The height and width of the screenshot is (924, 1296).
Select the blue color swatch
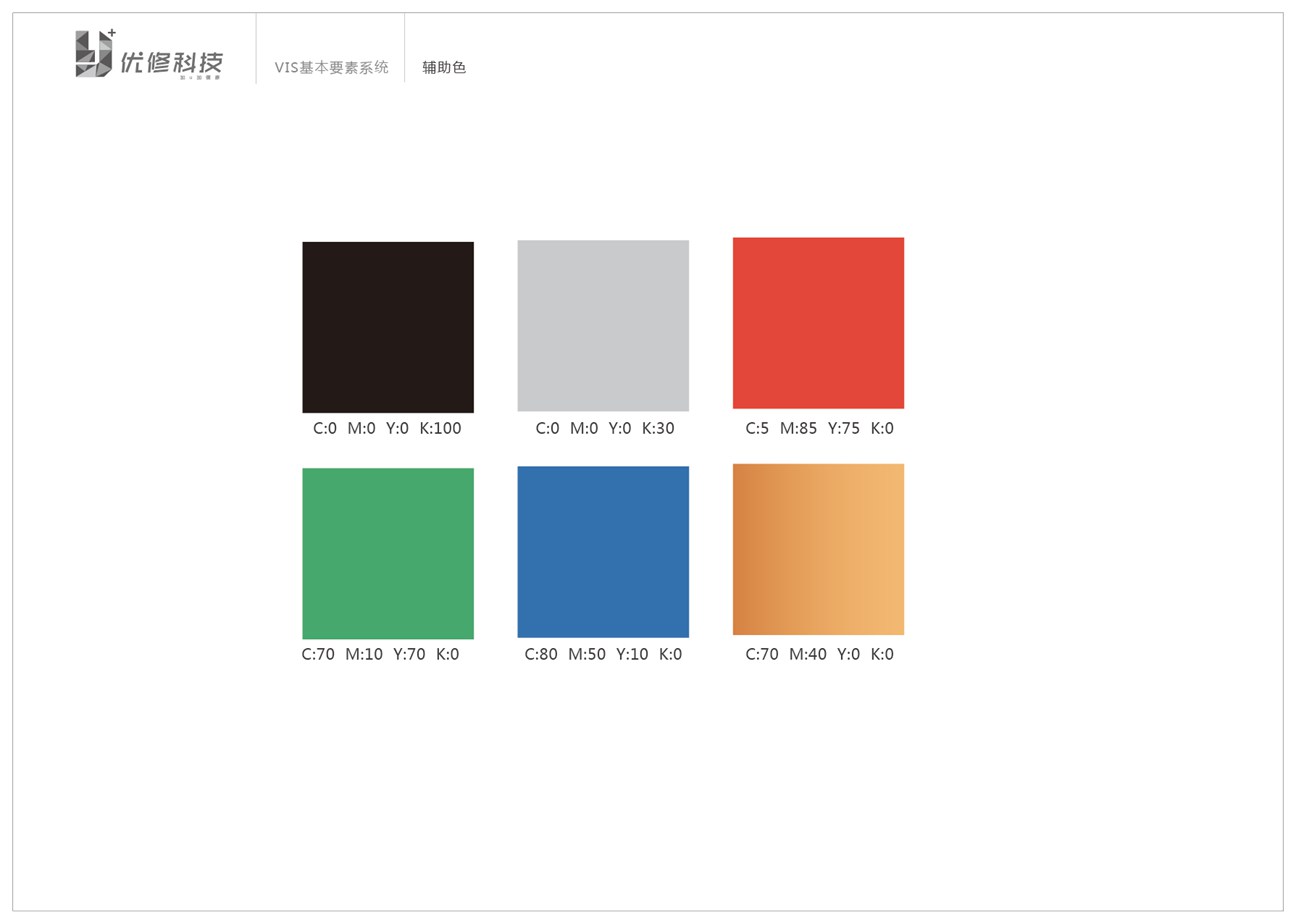click(603, 551)
